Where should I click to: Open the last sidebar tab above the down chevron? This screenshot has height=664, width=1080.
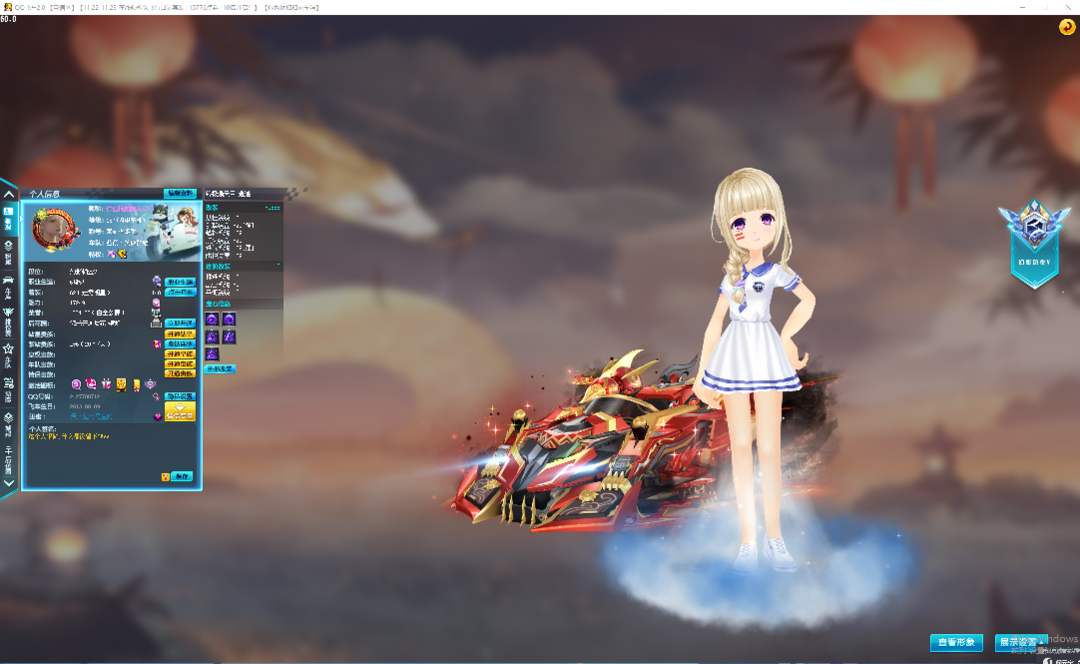8,460
